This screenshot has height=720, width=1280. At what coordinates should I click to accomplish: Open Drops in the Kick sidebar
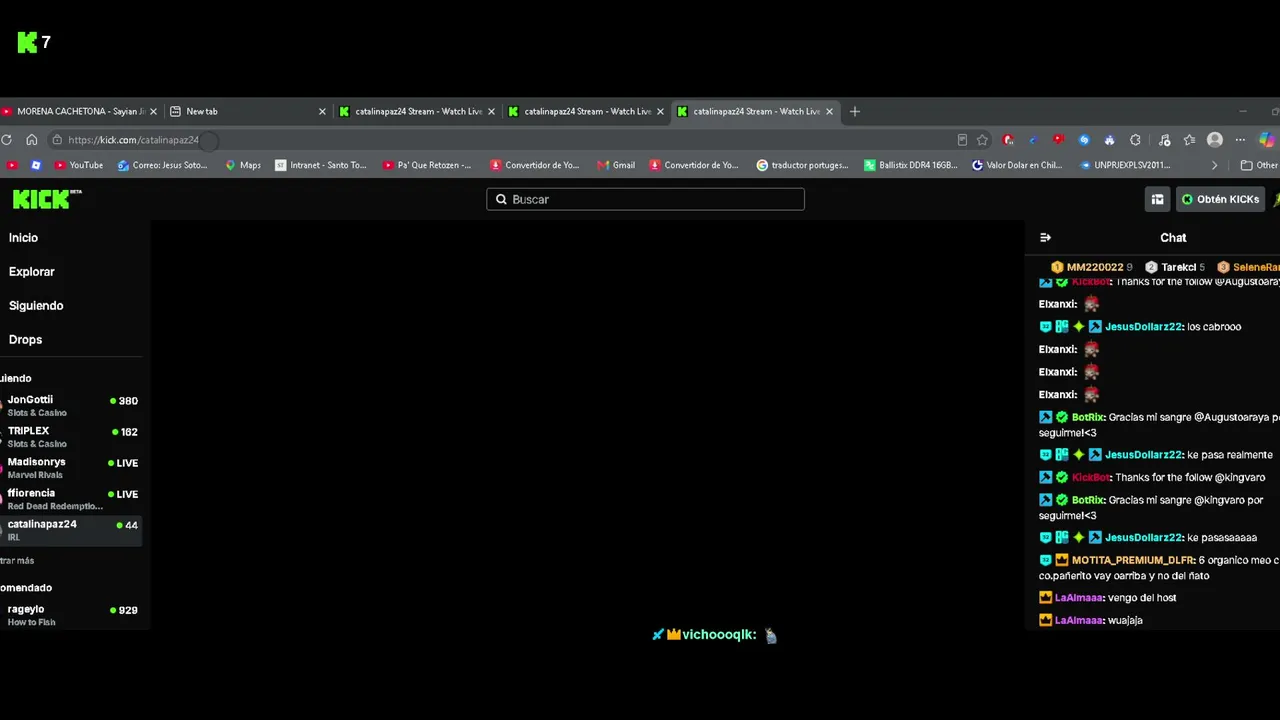[25, 340]
